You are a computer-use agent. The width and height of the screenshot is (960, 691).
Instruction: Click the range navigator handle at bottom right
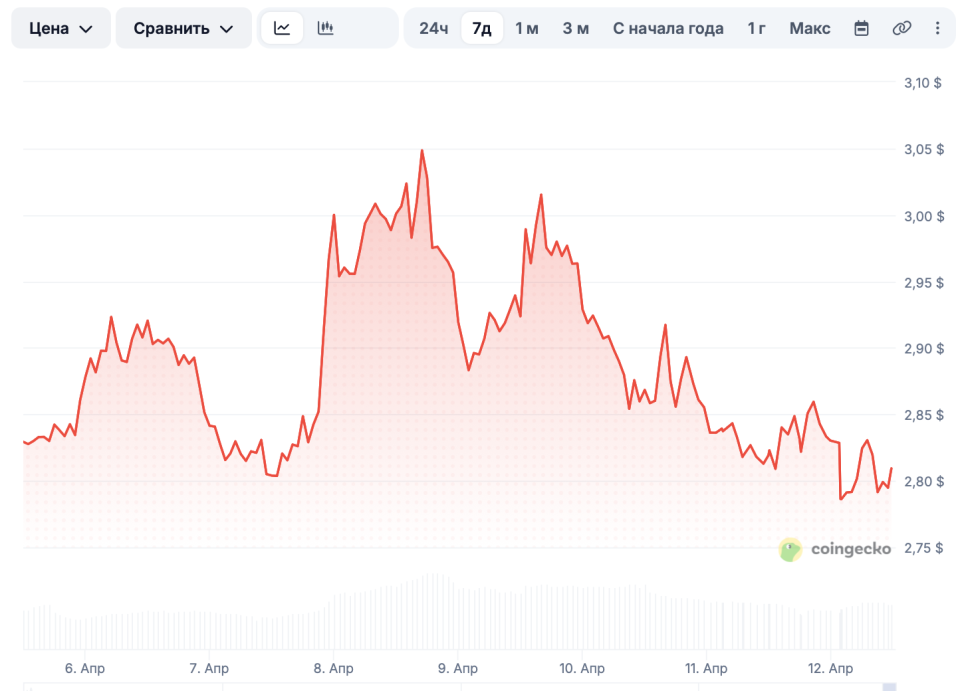pos(888,686)
